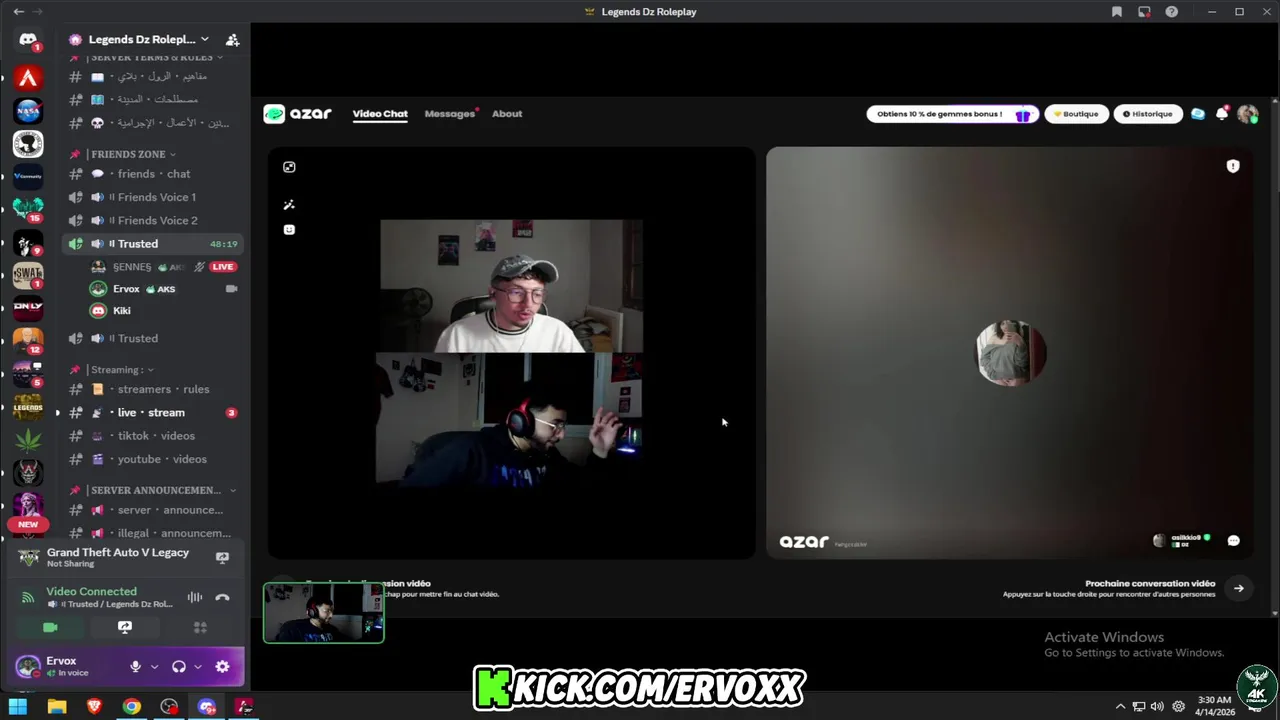This screenshot has width=1280, height=720.
Task: Open the NASA server icon
Action: (x=28, y=111)
